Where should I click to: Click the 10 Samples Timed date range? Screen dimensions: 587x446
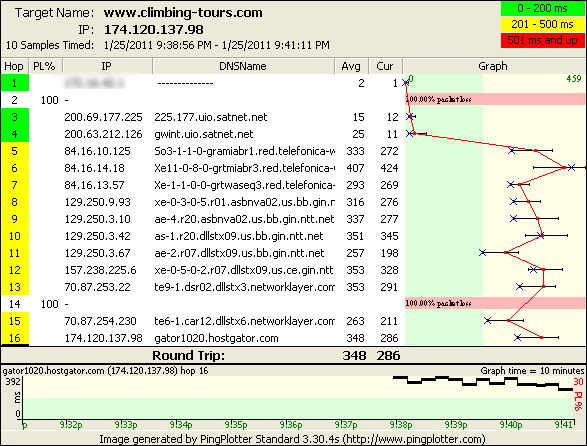pyautogui.click(x=217, y=45)
